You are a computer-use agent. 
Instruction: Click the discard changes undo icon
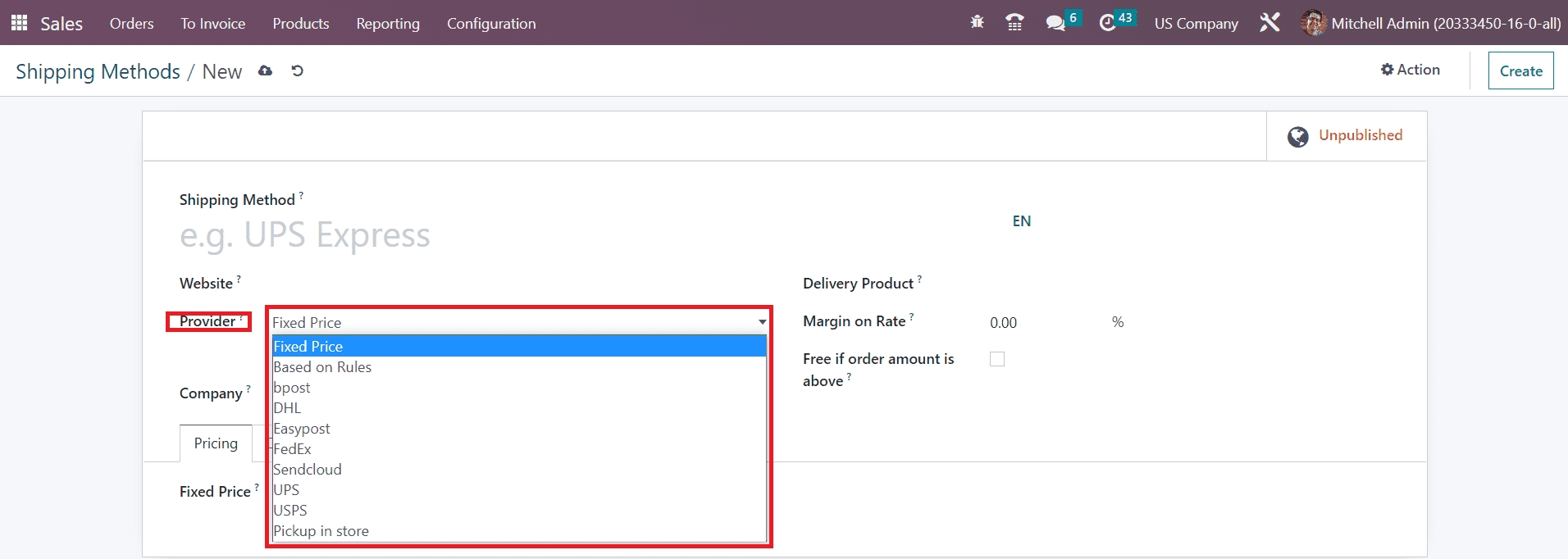(x=298, y=71)
